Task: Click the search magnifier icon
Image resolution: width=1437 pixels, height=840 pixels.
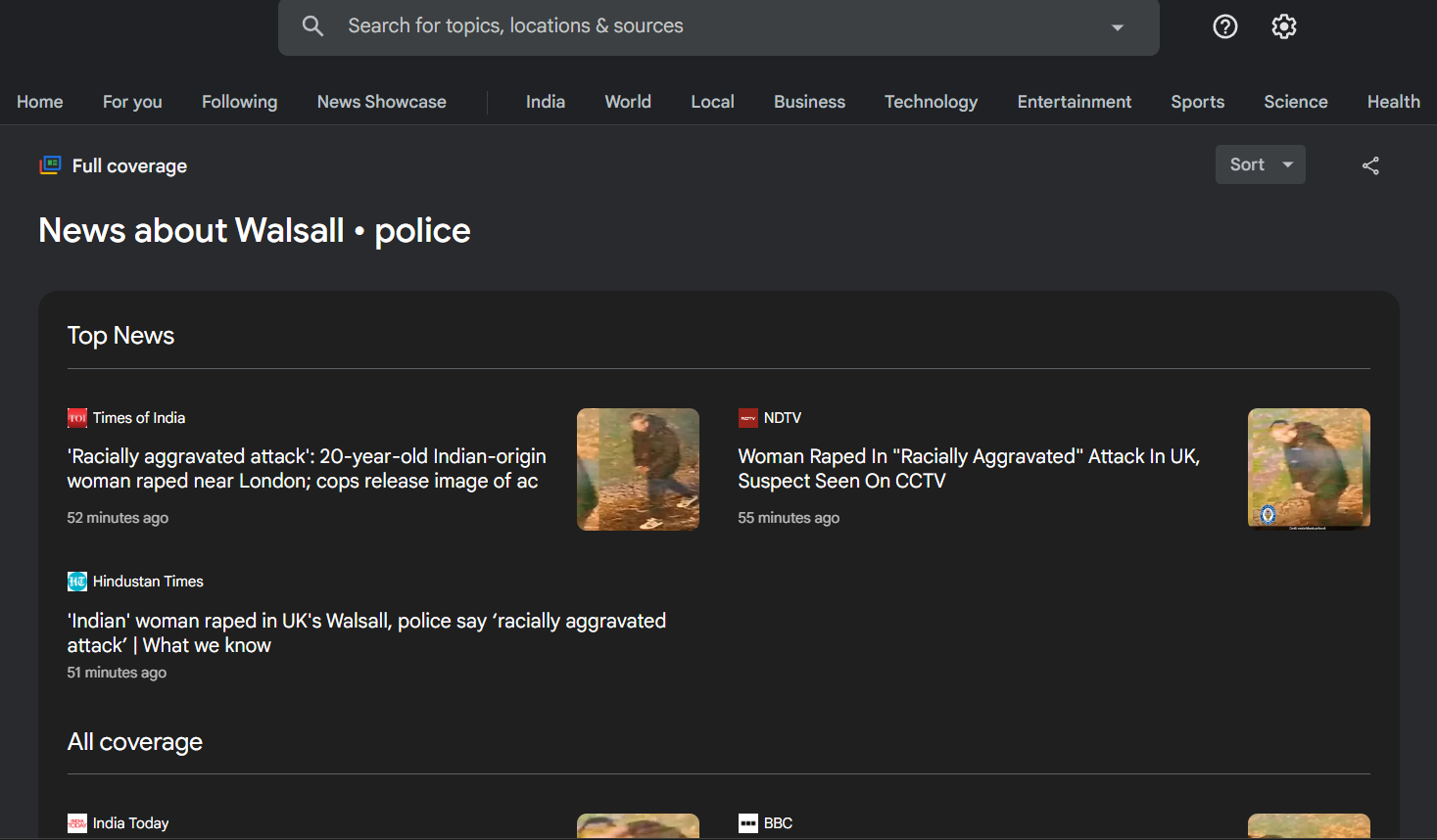Action: click(312, 26)
